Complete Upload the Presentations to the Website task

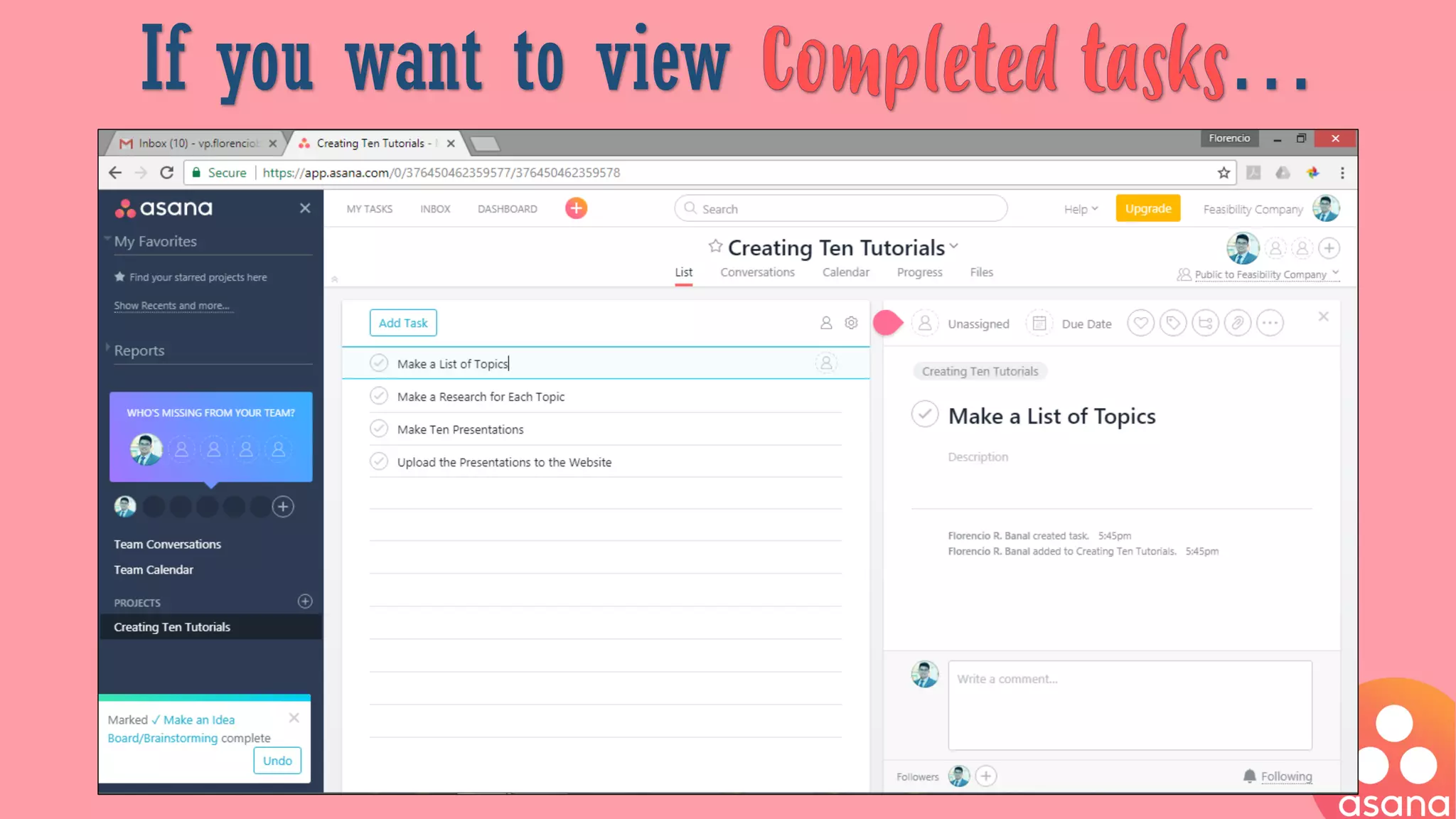click(x=379, y=461)
